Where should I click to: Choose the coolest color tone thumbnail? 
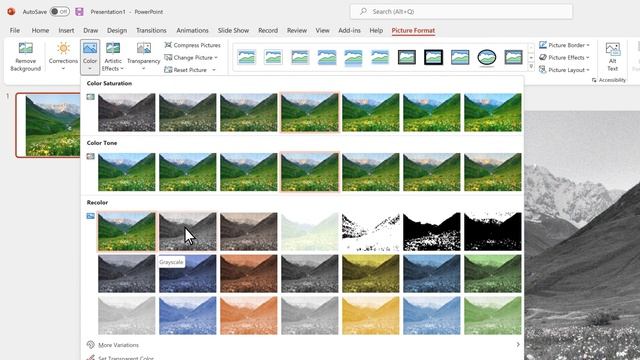pos(127,172)
